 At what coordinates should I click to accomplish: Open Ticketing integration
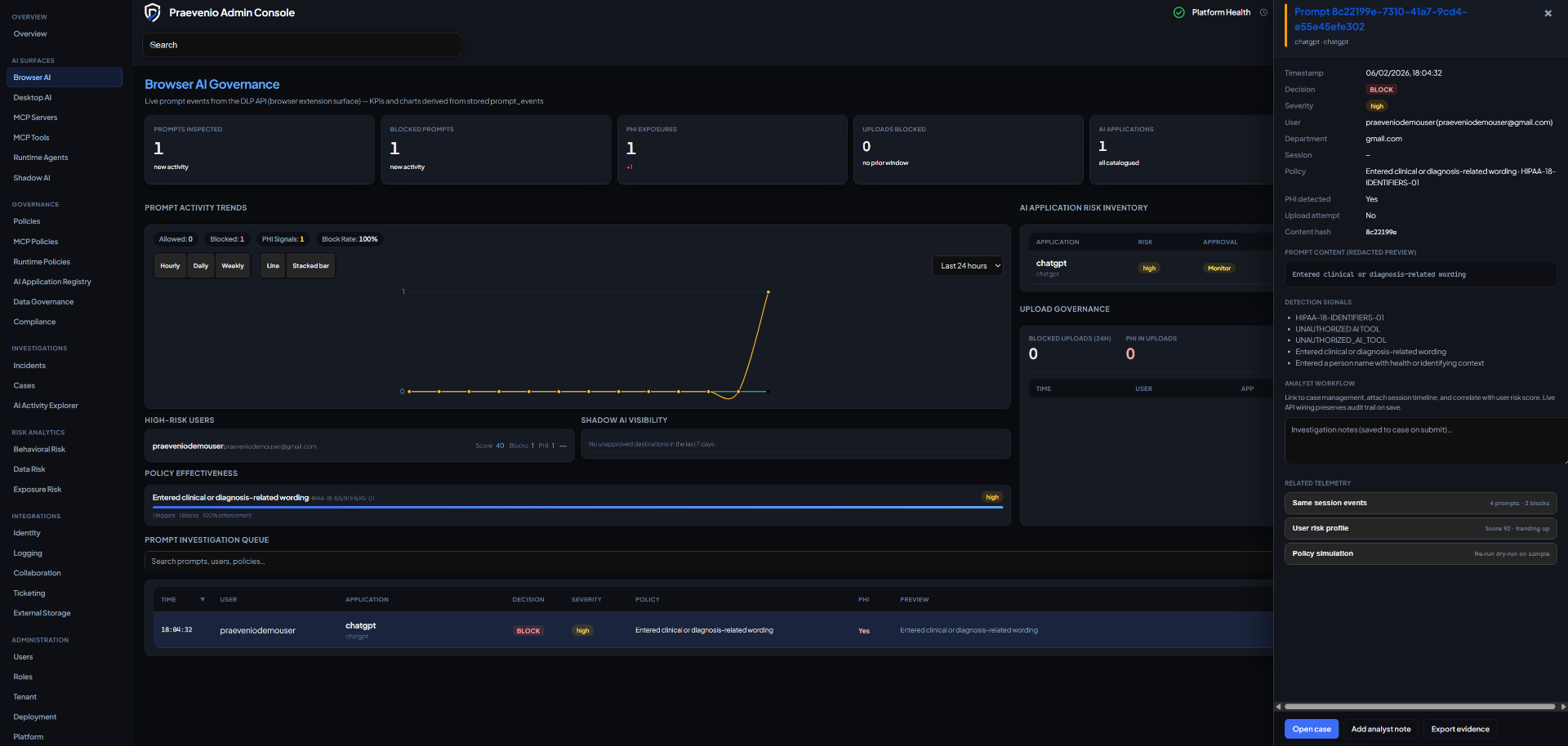pos(29,593)
